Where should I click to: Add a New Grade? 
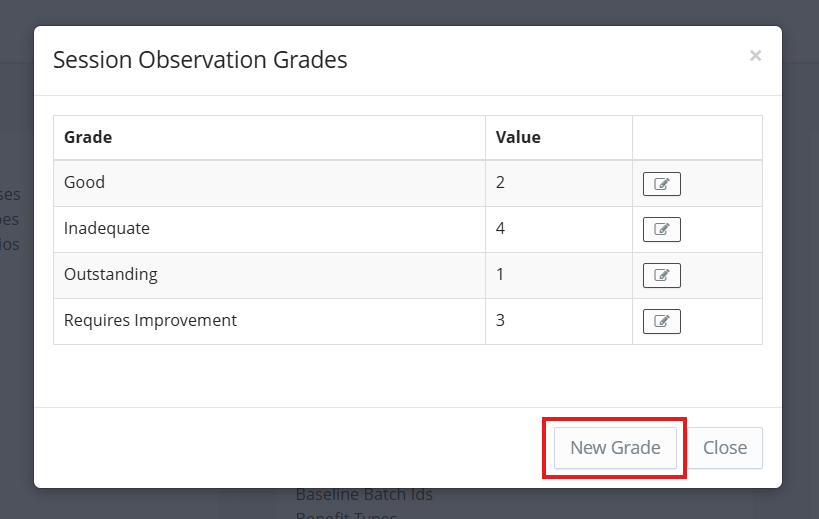tap(615, 448)
